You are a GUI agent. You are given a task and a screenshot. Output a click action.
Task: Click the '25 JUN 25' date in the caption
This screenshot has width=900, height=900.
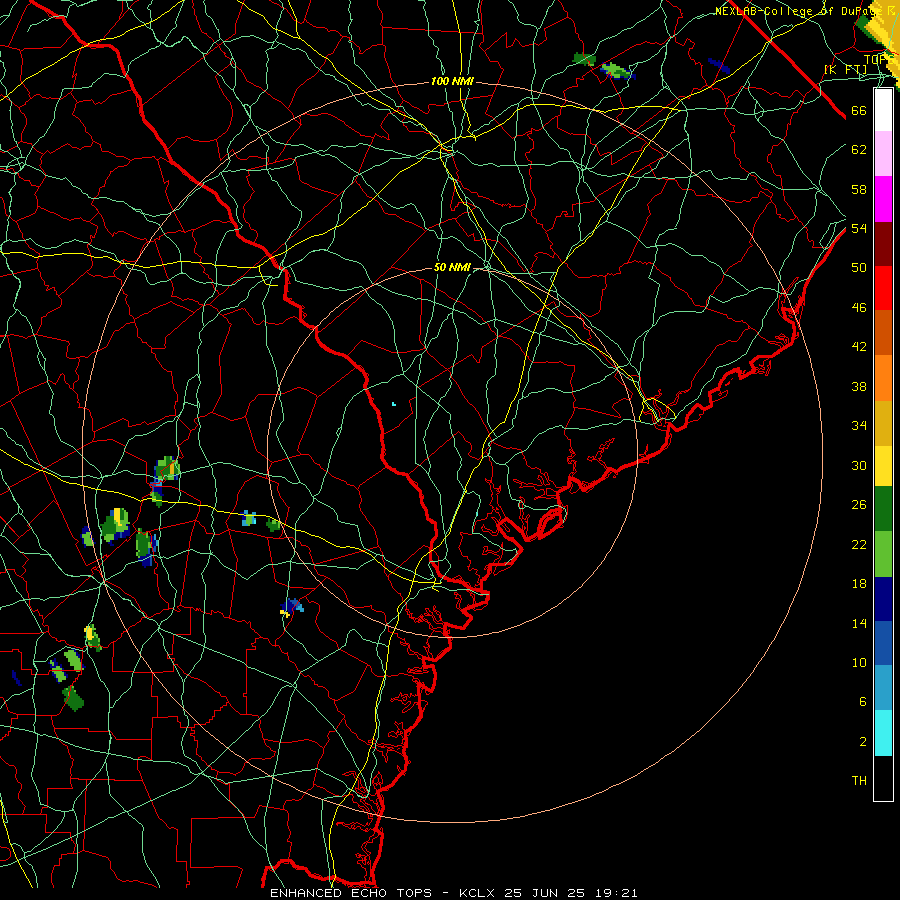point(544,893)
